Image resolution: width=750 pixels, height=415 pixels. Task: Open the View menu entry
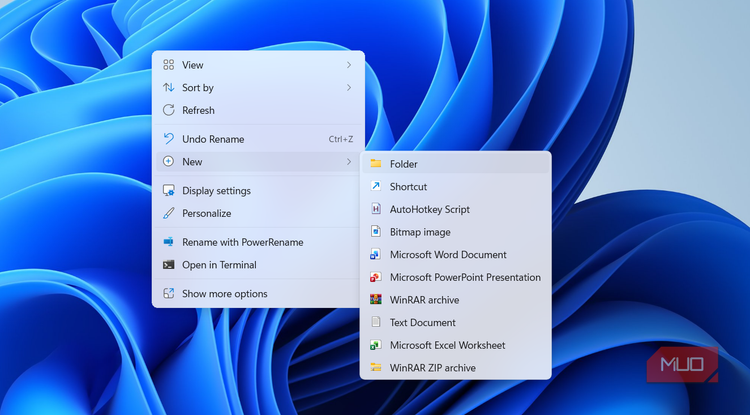[258, 65]
